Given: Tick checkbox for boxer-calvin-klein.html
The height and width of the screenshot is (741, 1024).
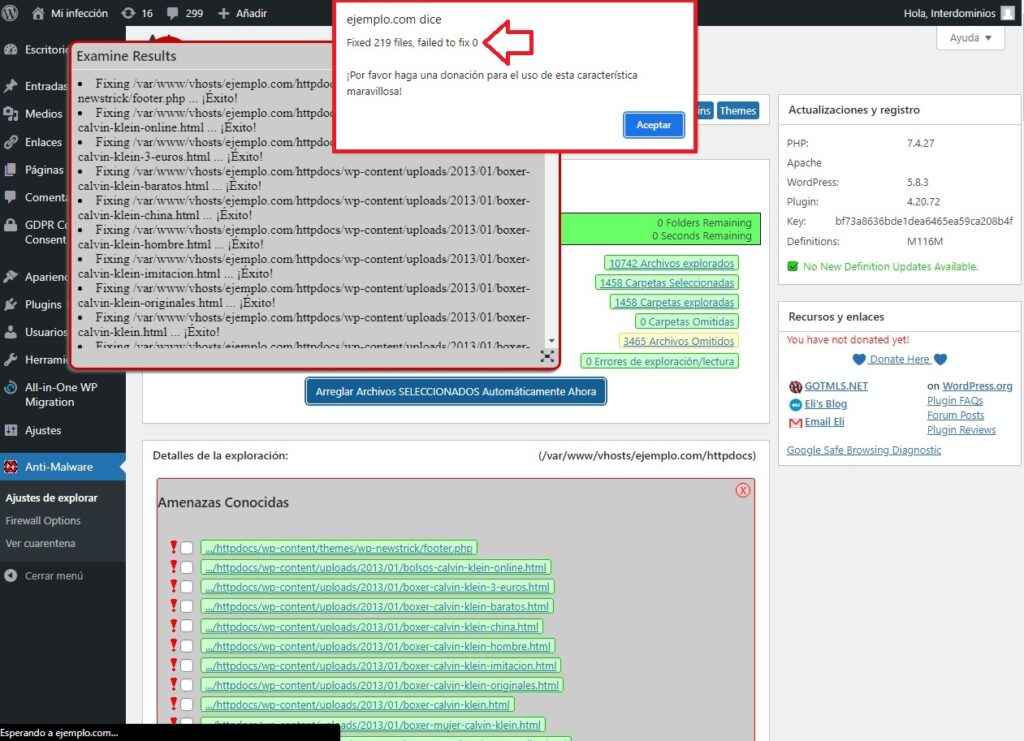Looking at the screenshot, I should coord(187,704).
